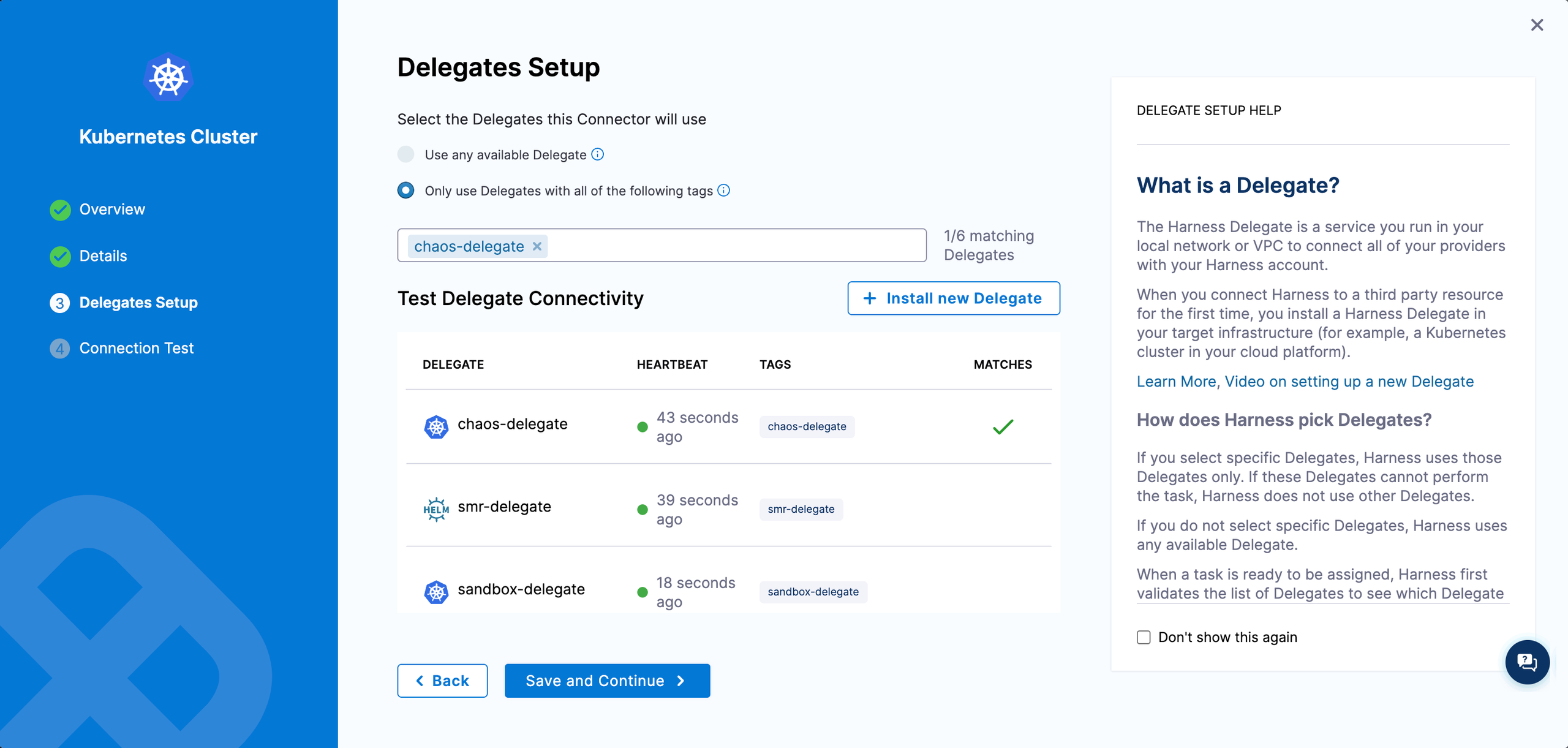
Task: Select Use any available Delegate
Action: (405, 154)
